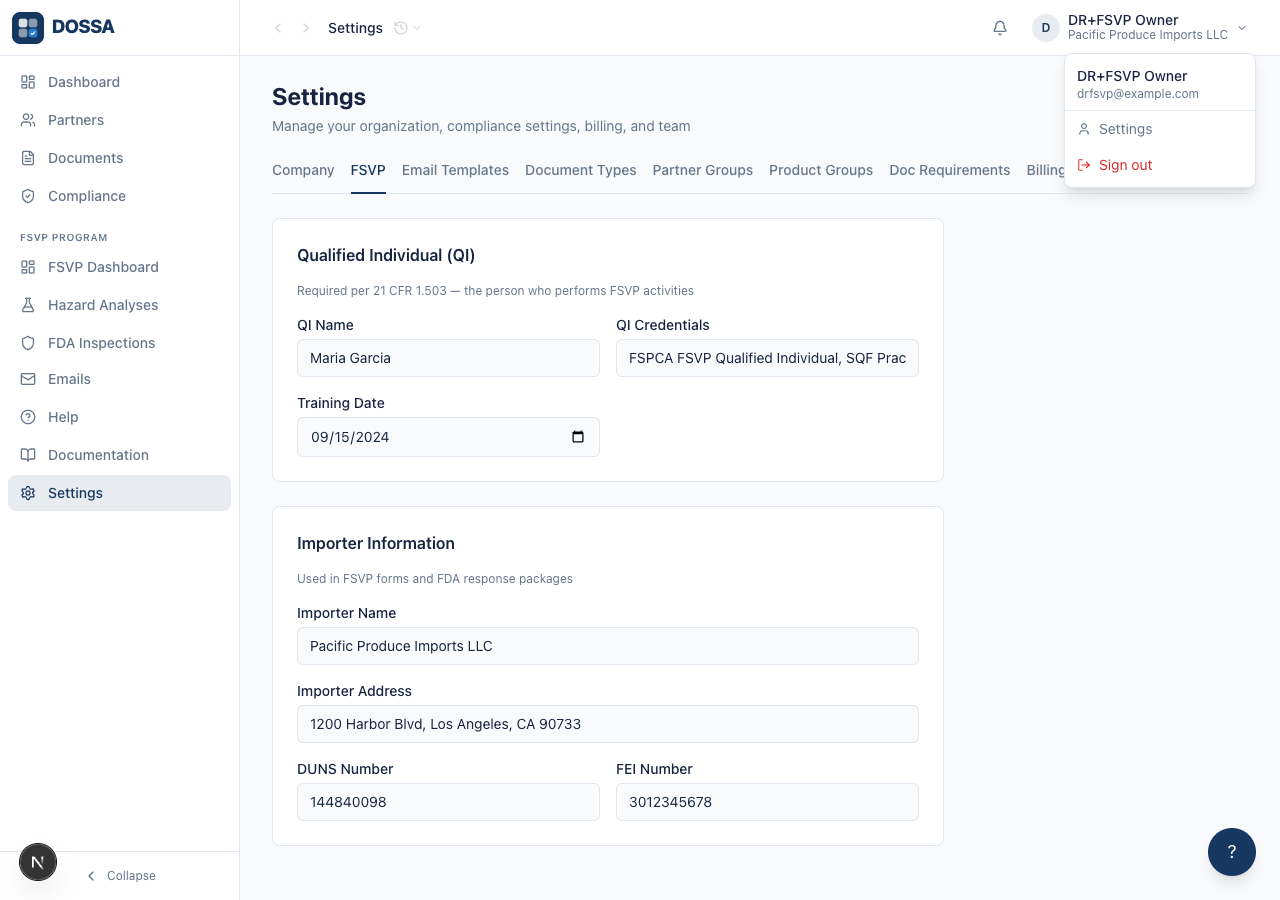This screenshot has width=1280, height=900.
Task: Choose Sign out in account menu
Action: (1160, 165)
